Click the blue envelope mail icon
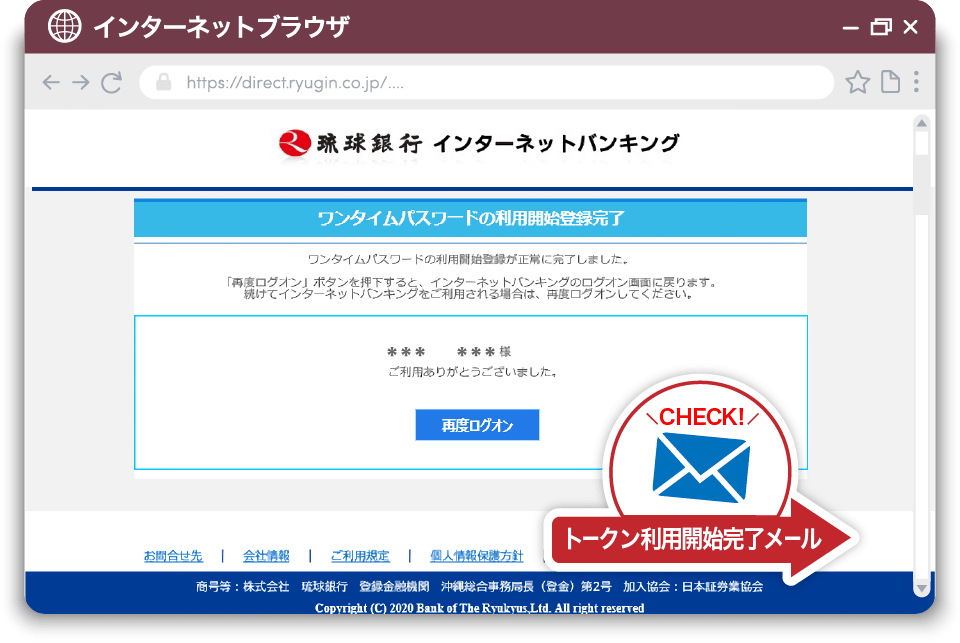The image size is (960, 643). [x=701, y=467]
